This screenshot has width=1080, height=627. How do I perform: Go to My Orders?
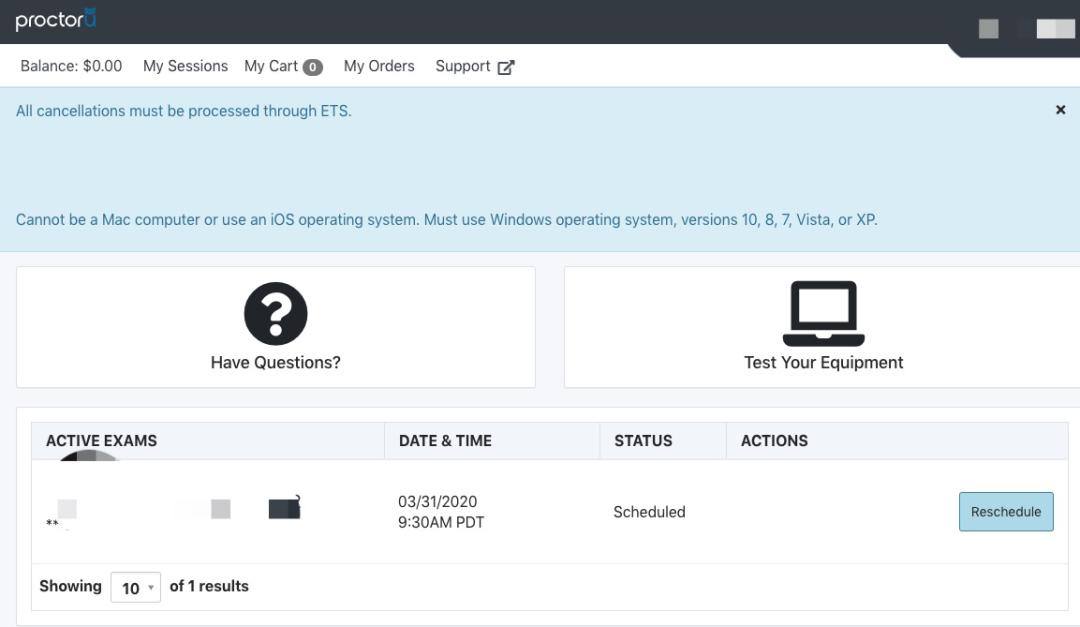coord(379,66)
